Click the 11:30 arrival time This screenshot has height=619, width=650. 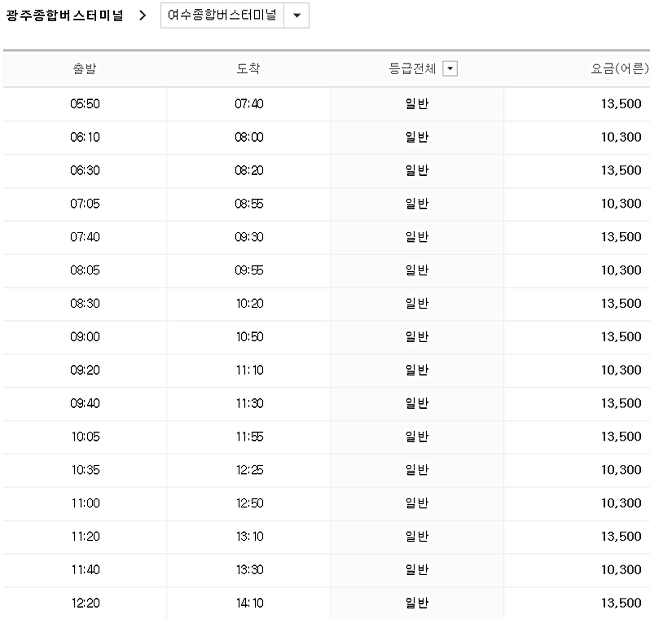(x=250, y=403)
